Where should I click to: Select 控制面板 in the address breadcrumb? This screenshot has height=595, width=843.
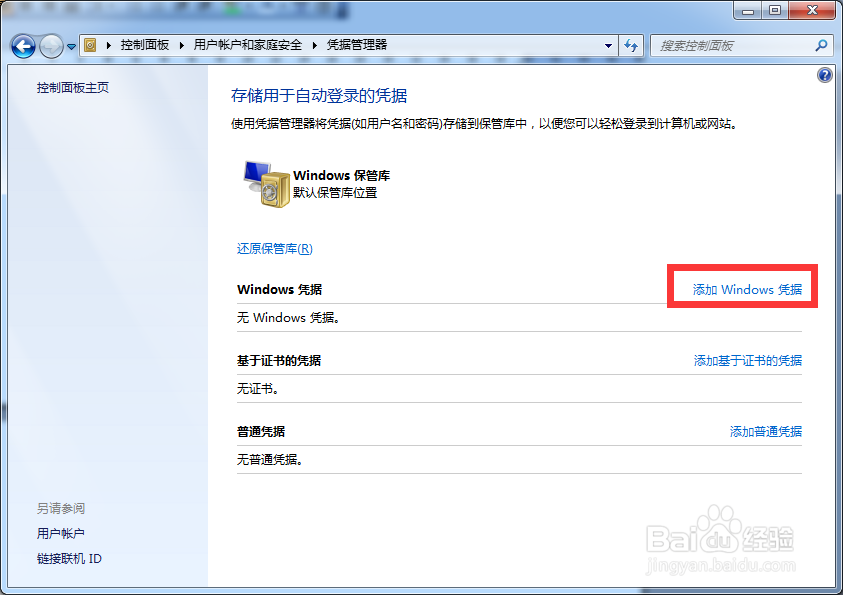point(145,45)
